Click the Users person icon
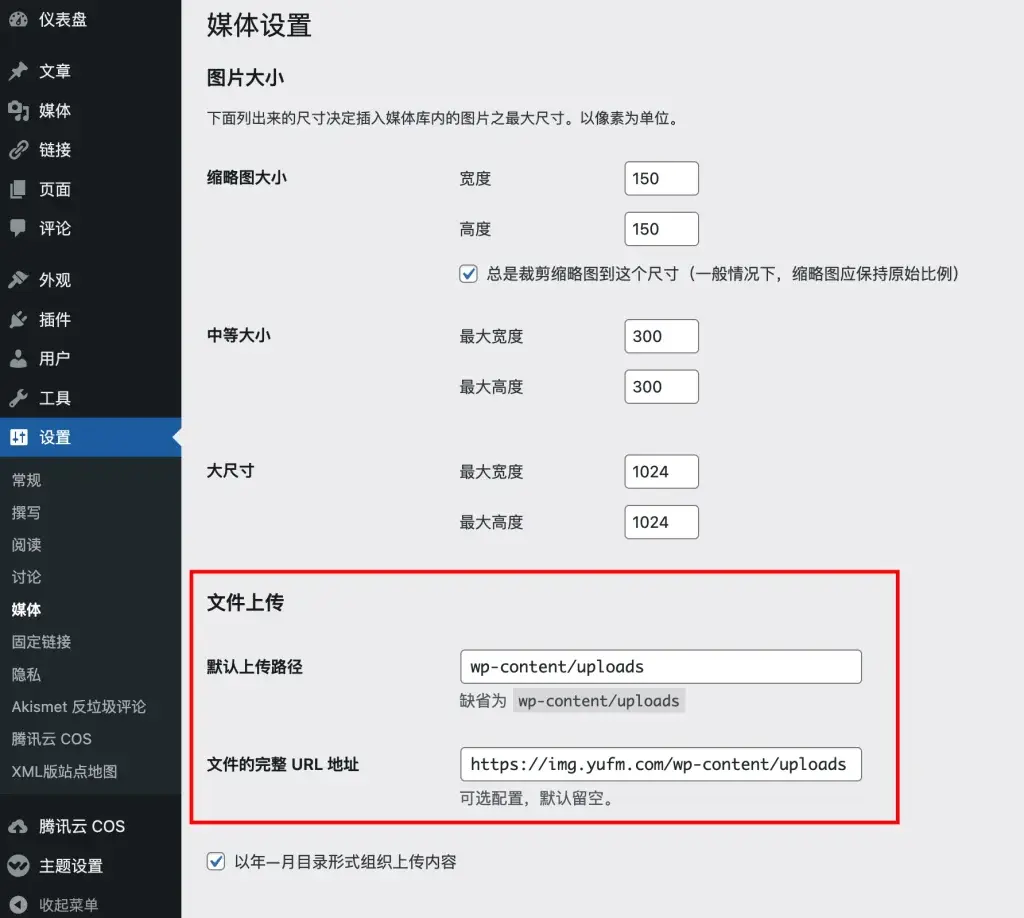Screen dimensions: 1024x918 18,358
